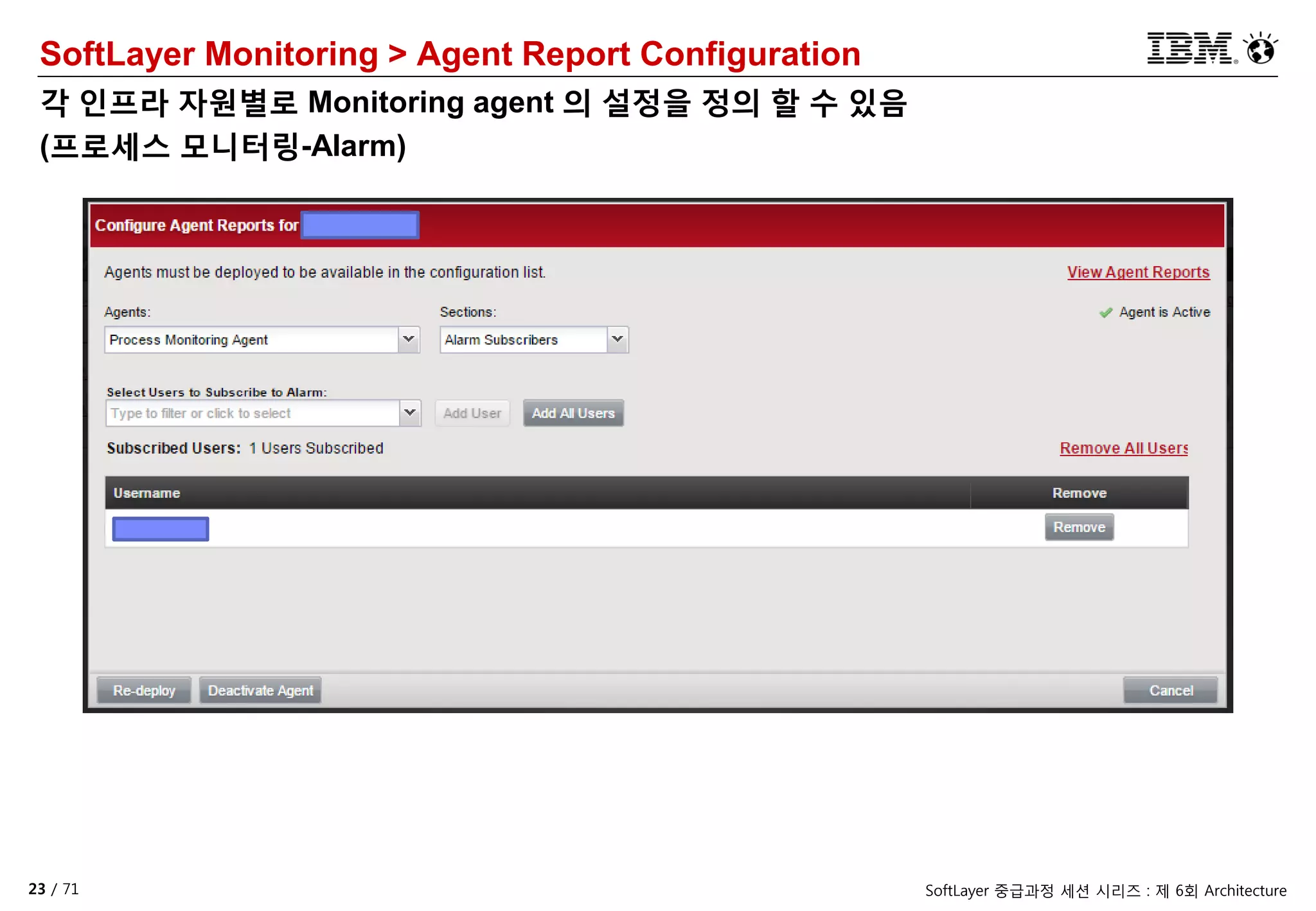This screenshot has width=1316, height=911.
Task: Click the redacted username cell in the table
Action: [x=161, y=529]
